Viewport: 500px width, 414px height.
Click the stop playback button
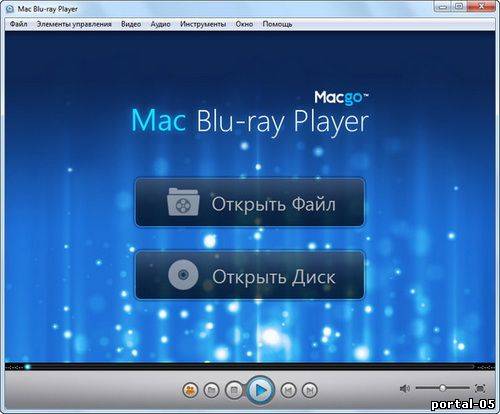coord(234,390)
